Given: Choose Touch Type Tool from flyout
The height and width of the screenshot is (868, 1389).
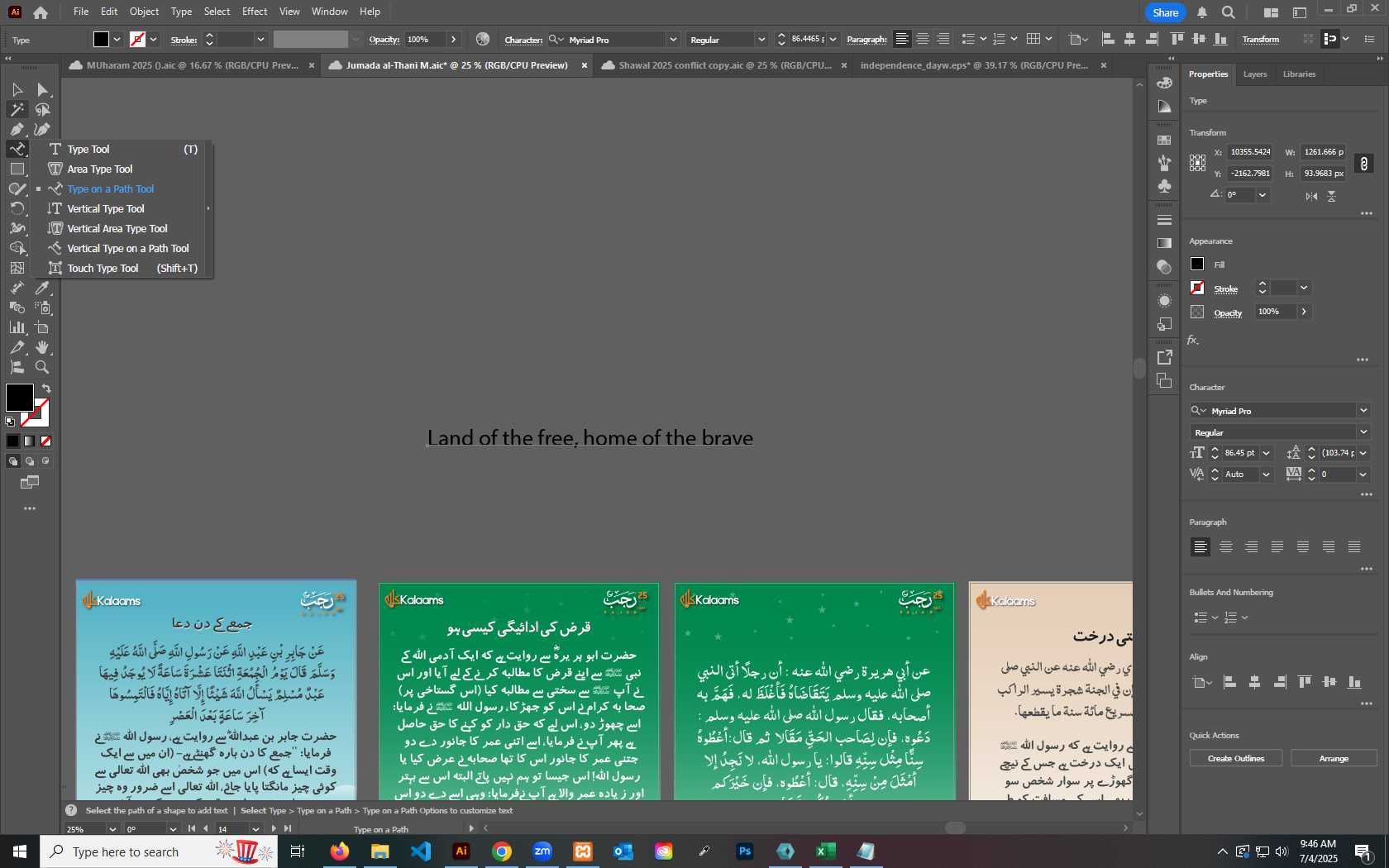Looking at the screenshot, I should (x=121, y=269).
